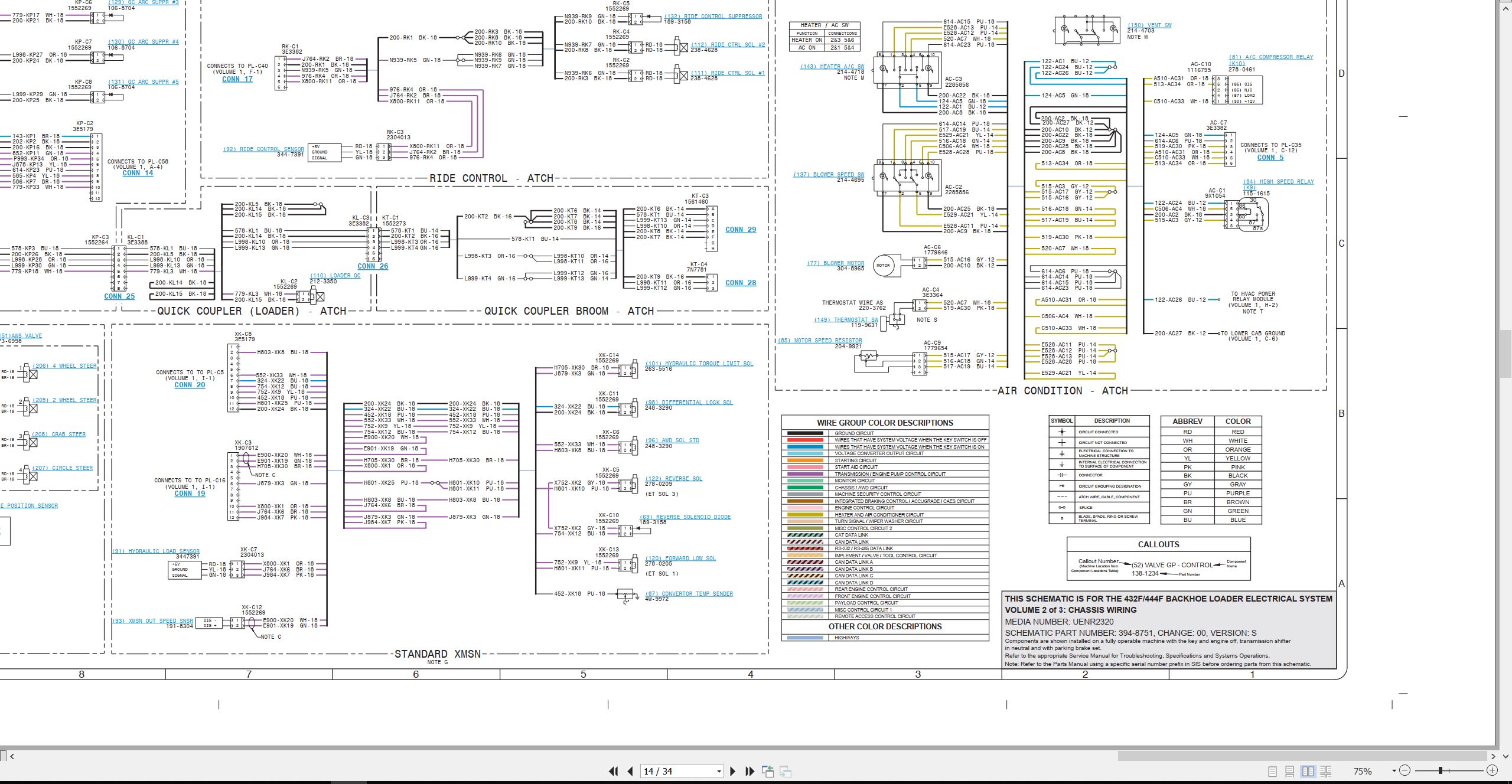Open the (207) CIRCLE STEER link

pos(62,468)
